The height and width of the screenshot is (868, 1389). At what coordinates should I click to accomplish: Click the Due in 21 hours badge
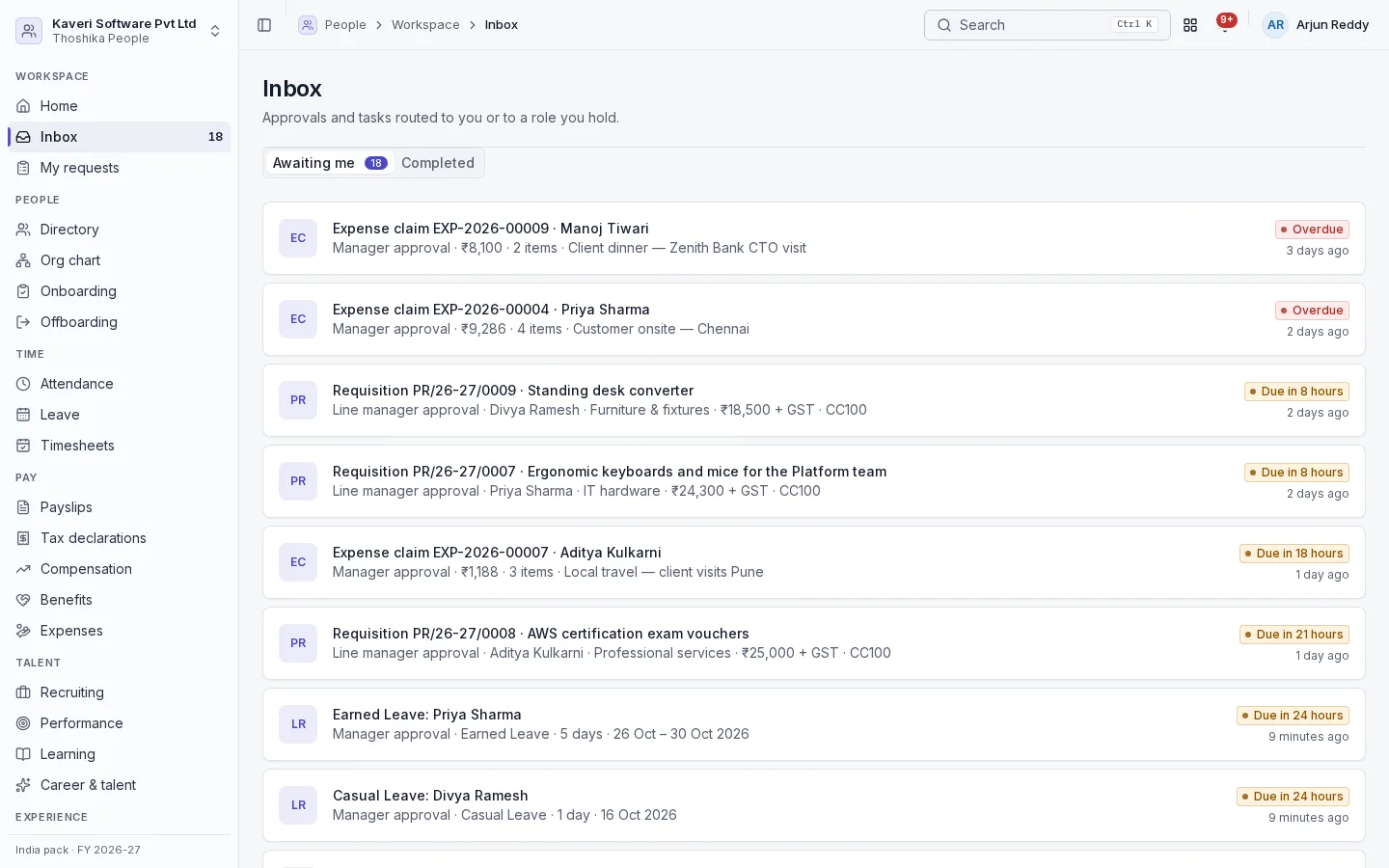[1294, 635]
